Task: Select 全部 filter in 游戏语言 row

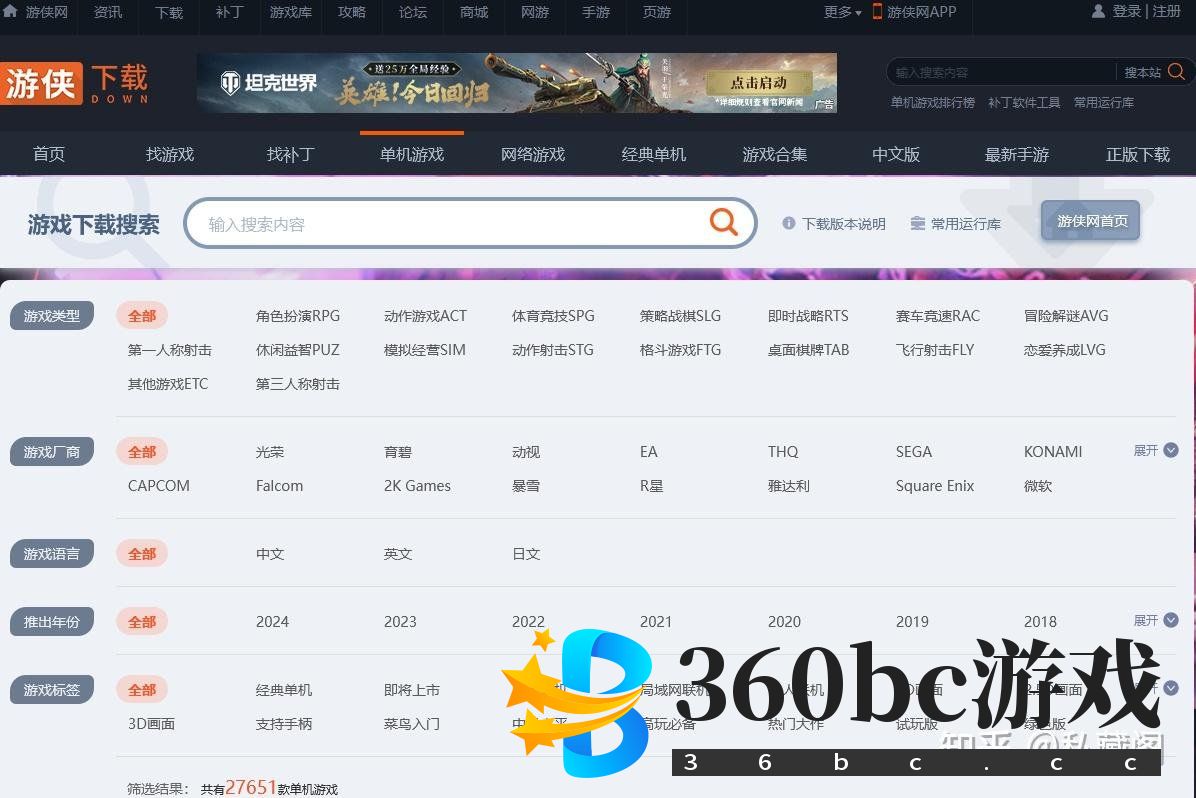Action: tap(142, 554)
